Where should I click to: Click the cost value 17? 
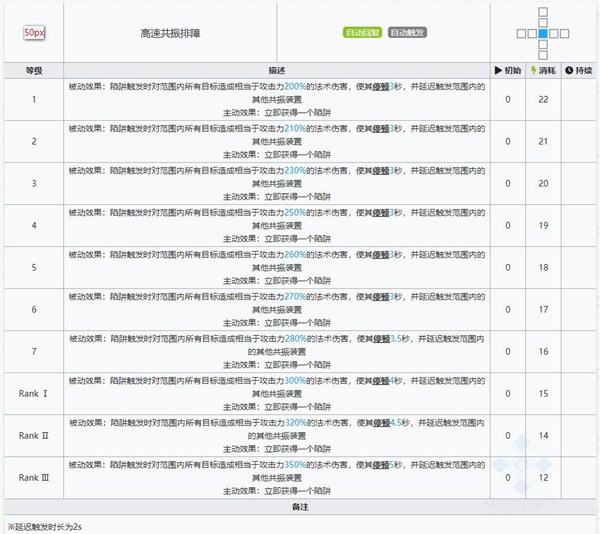(543, 310)
